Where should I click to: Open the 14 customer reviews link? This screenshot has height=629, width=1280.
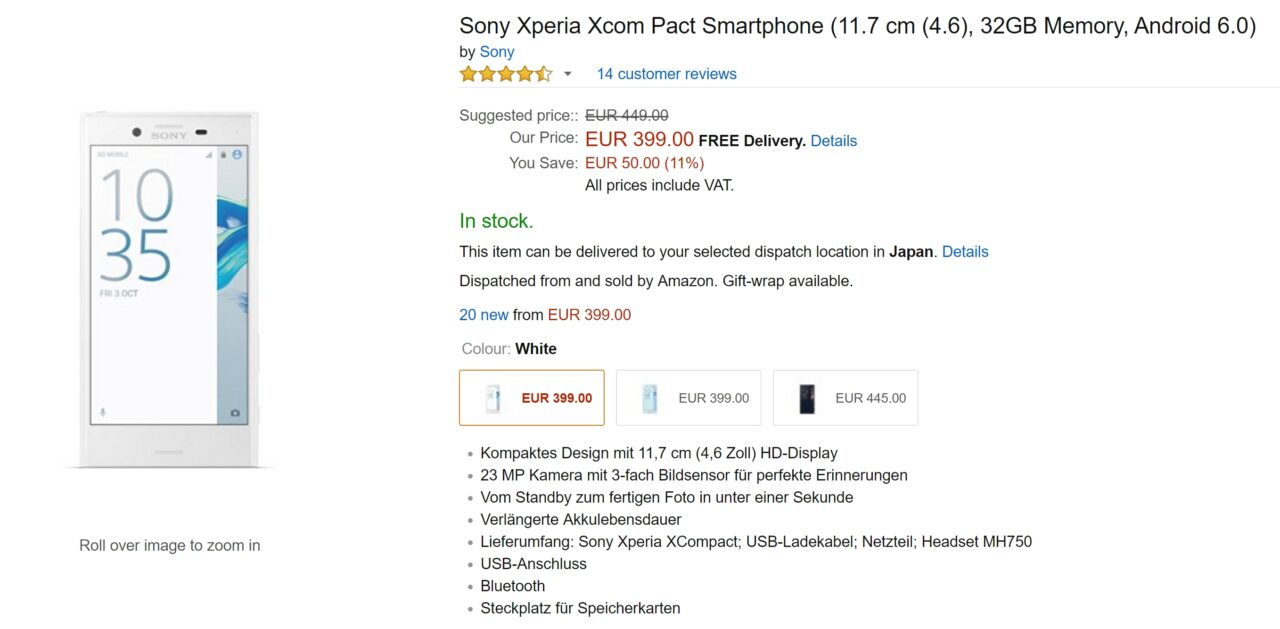click(666, 74)
